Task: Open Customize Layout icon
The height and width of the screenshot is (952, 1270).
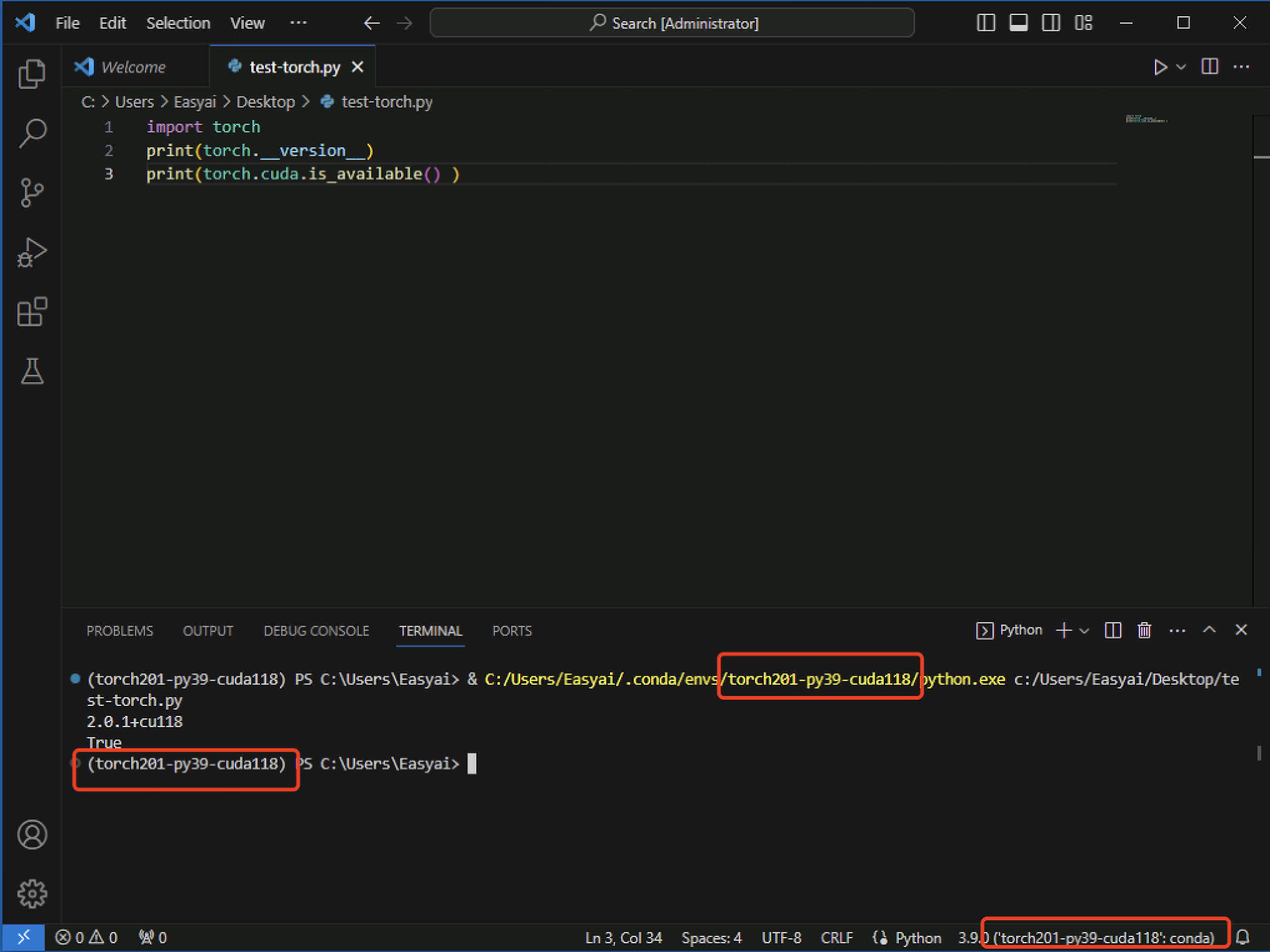Action: 1083,23
